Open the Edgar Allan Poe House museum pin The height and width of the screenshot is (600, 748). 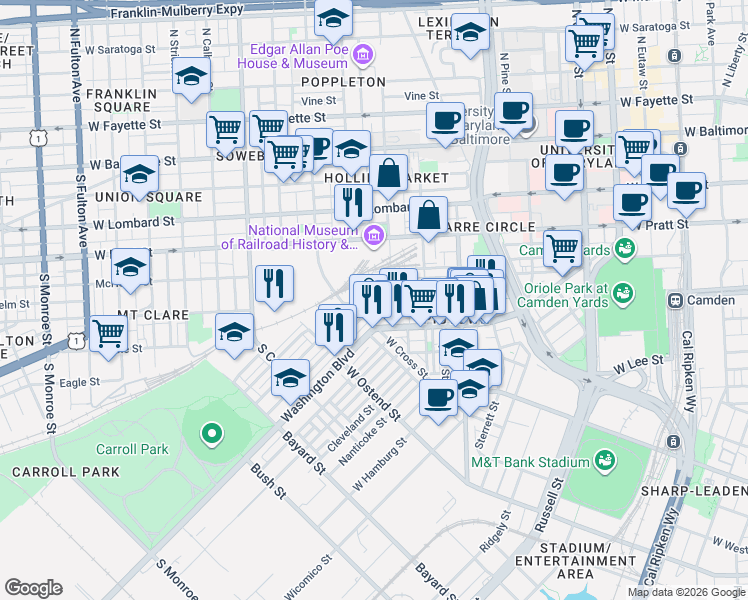[363, 55]
